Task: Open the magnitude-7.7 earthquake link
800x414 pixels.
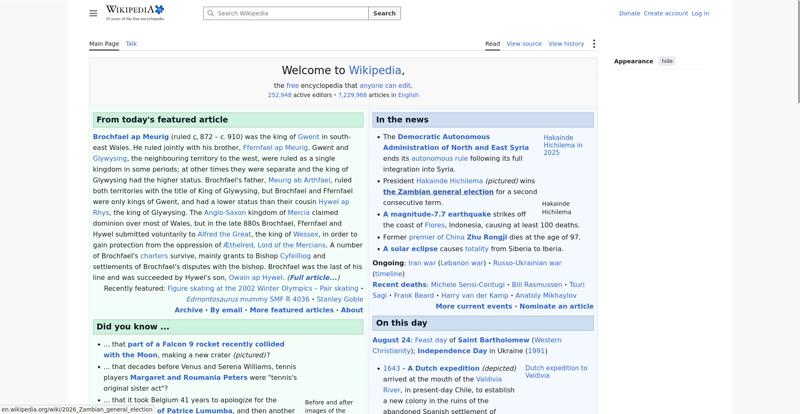Action: point(437,214)
